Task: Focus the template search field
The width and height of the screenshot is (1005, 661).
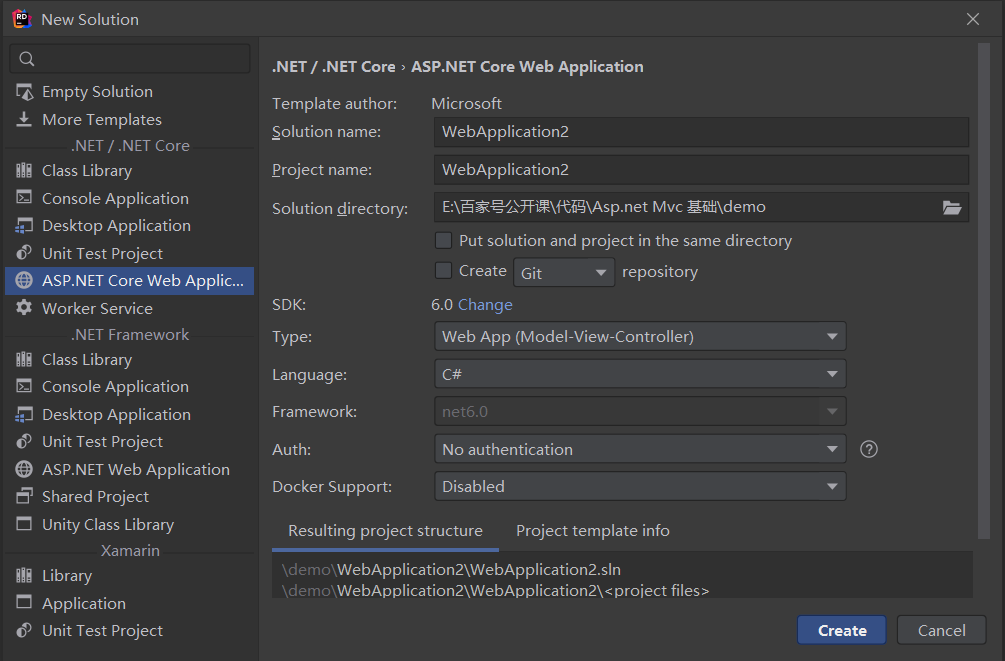Action: click(x=130, y=59)
